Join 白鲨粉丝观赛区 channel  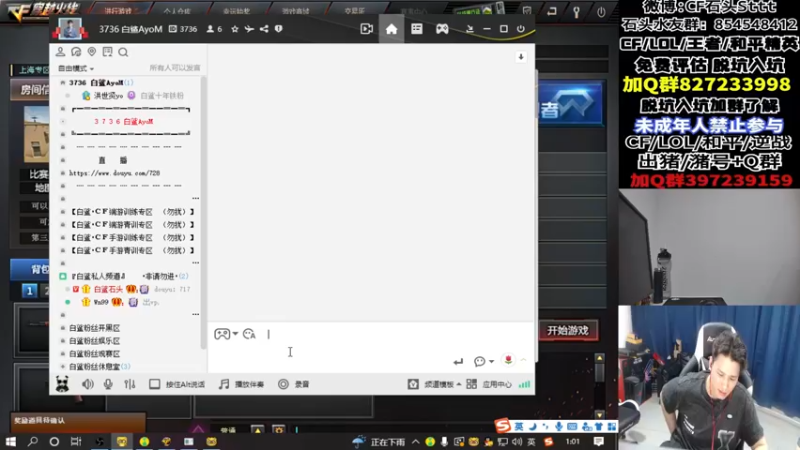click(94, 354)
